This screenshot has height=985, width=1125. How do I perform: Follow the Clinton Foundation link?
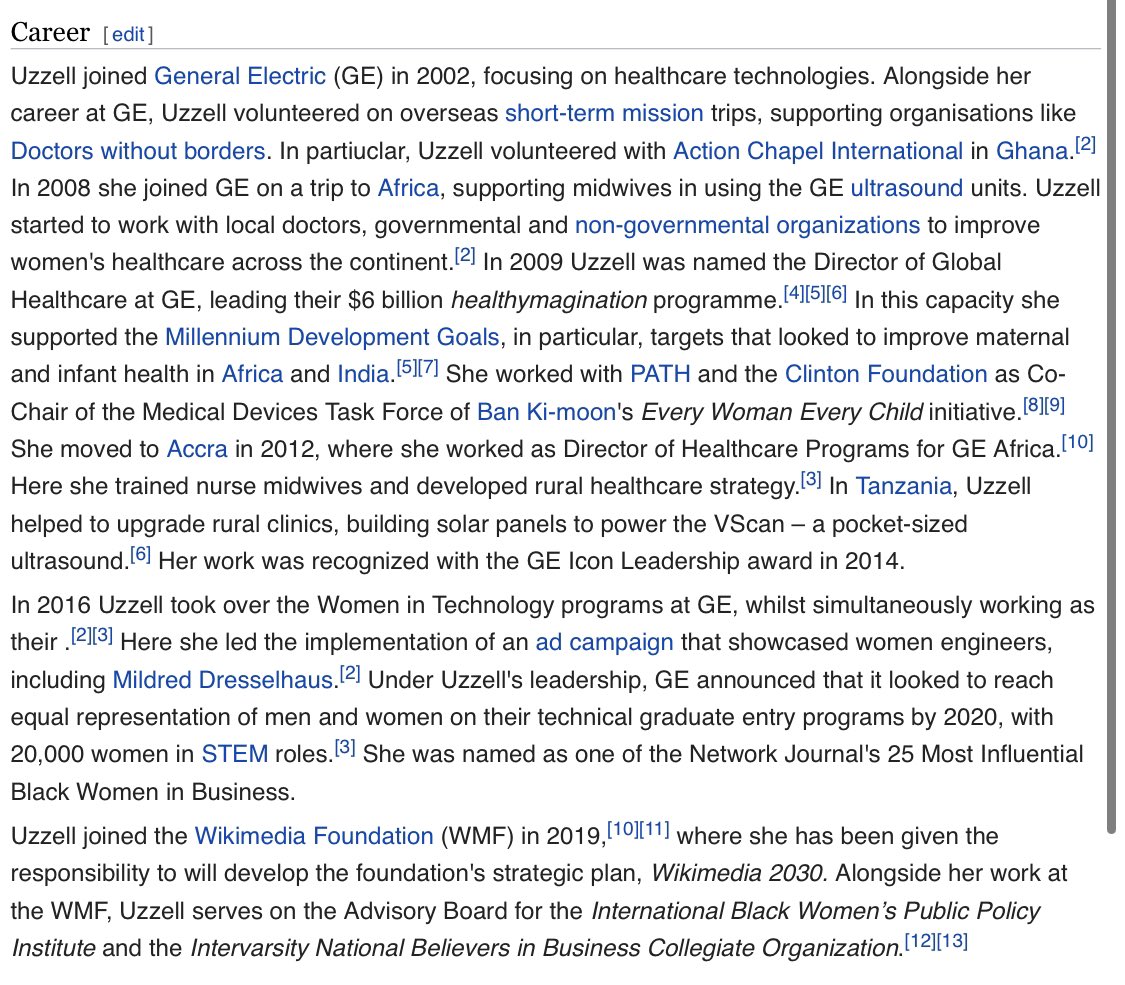point(886,374)
